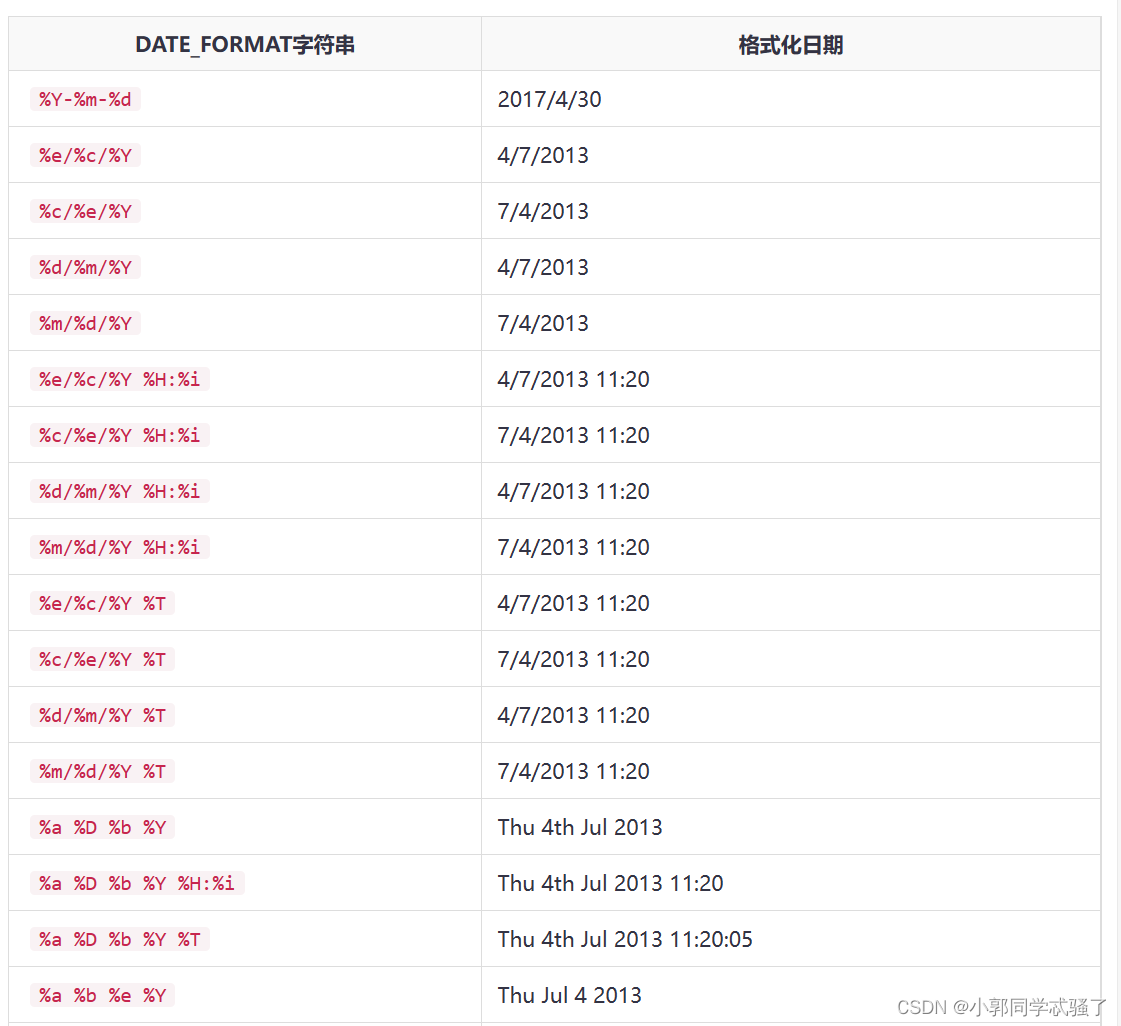The width and height of the screenshot is (1121, 1026).
Task: Select the %a %D %b %Y format code
Action: coord(102,827)
